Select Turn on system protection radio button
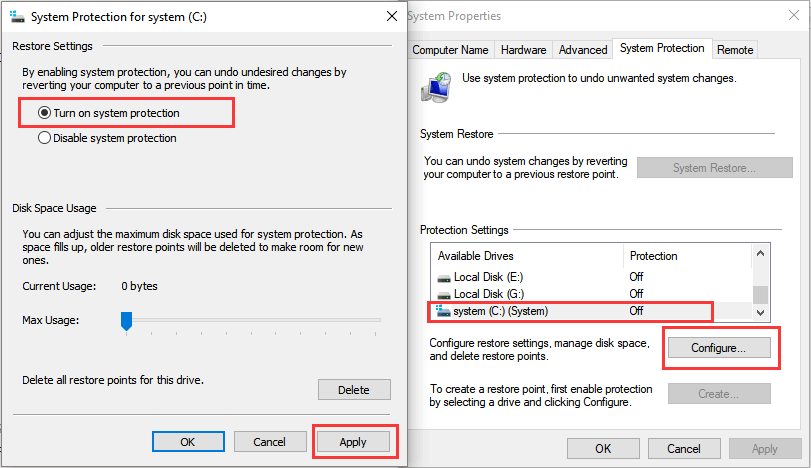811x468 pixels. [44, 114]
